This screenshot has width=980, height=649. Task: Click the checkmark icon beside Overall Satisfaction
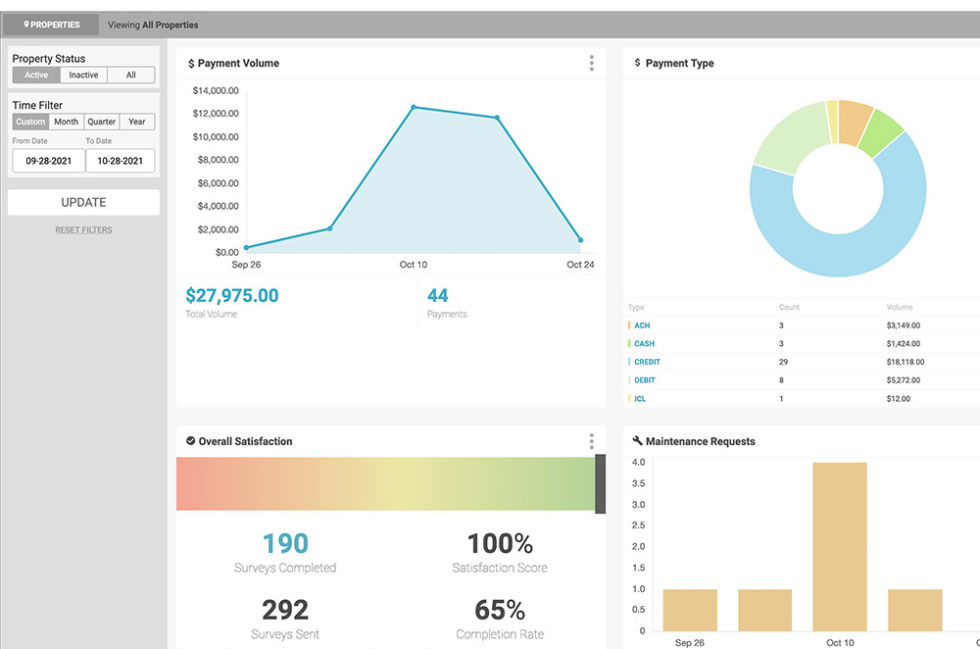[191, 441]
